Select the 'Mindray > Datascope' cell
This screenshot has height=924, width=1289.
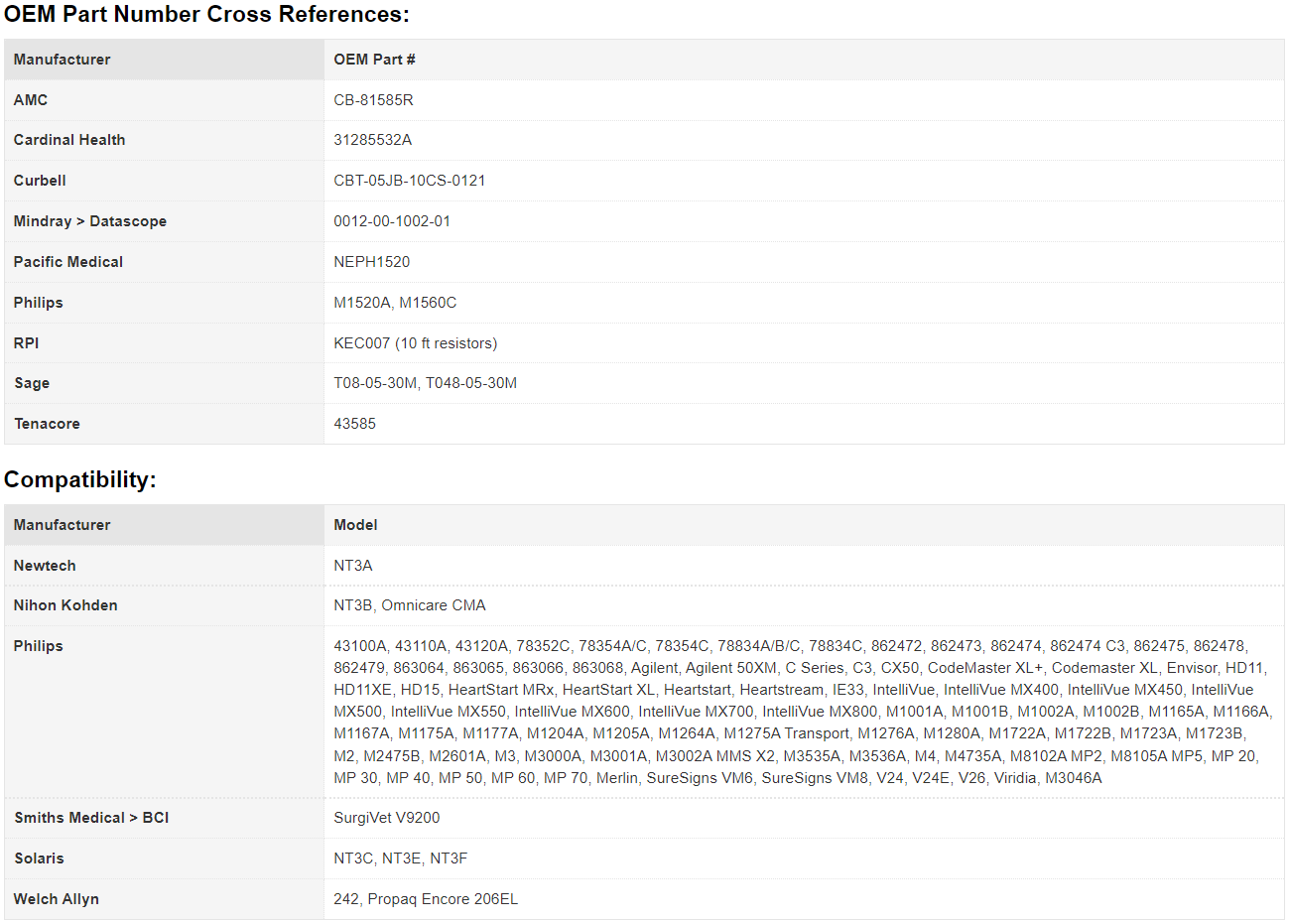click(x=164, y=221)
